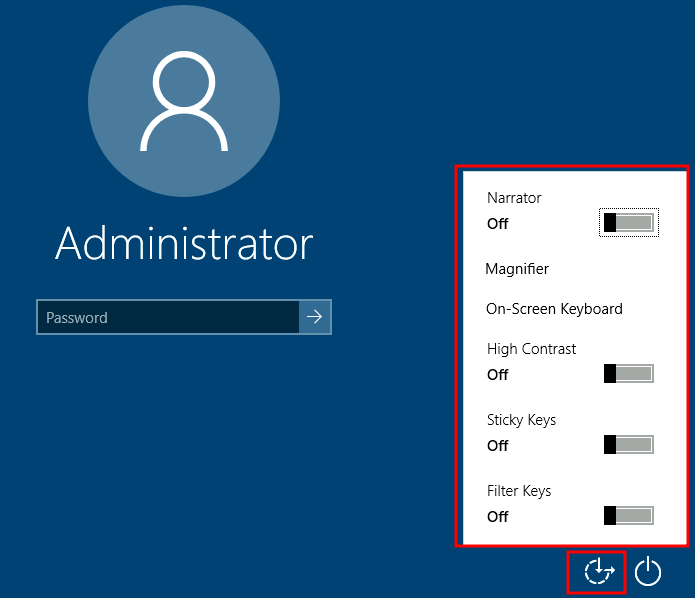
Task: Click the Sticky Keys label text
Action: [x=521, y=420]
